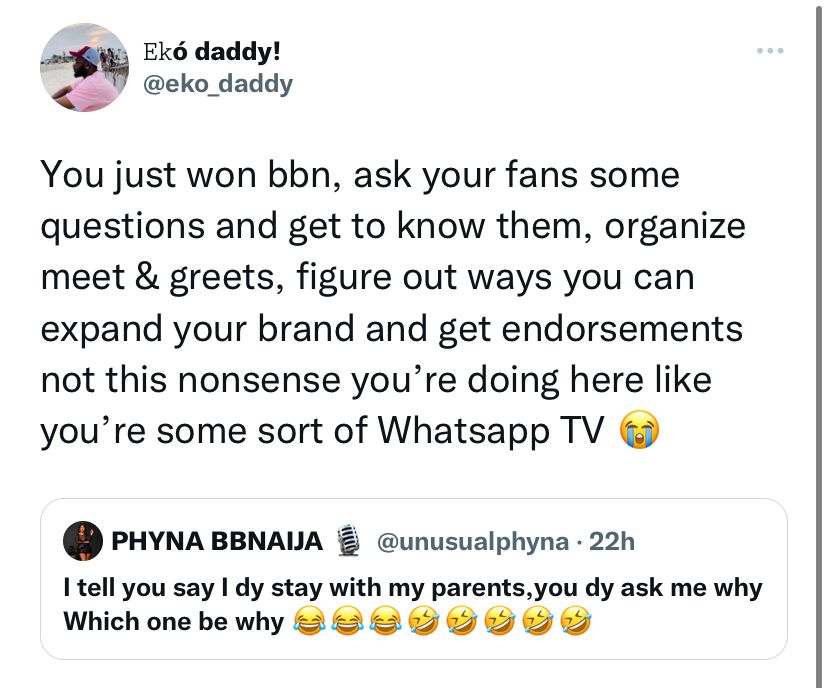Click the 'Whatsapp TV' words in the tweet
828x688 pixels.
coord(491,431)
